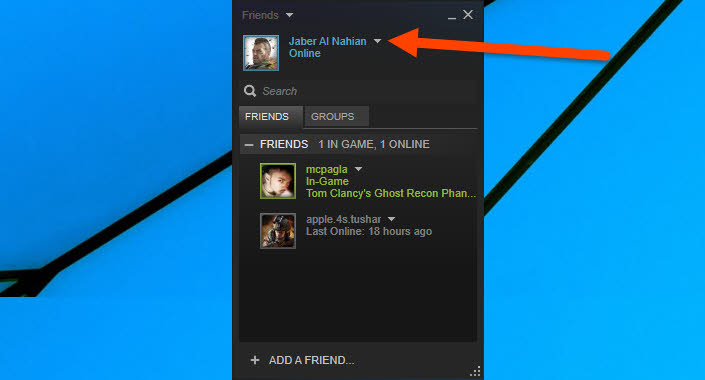Select friend apple.4s.tushar by name
The width and height of the screenshot is (705, 380).
(344, 219)
